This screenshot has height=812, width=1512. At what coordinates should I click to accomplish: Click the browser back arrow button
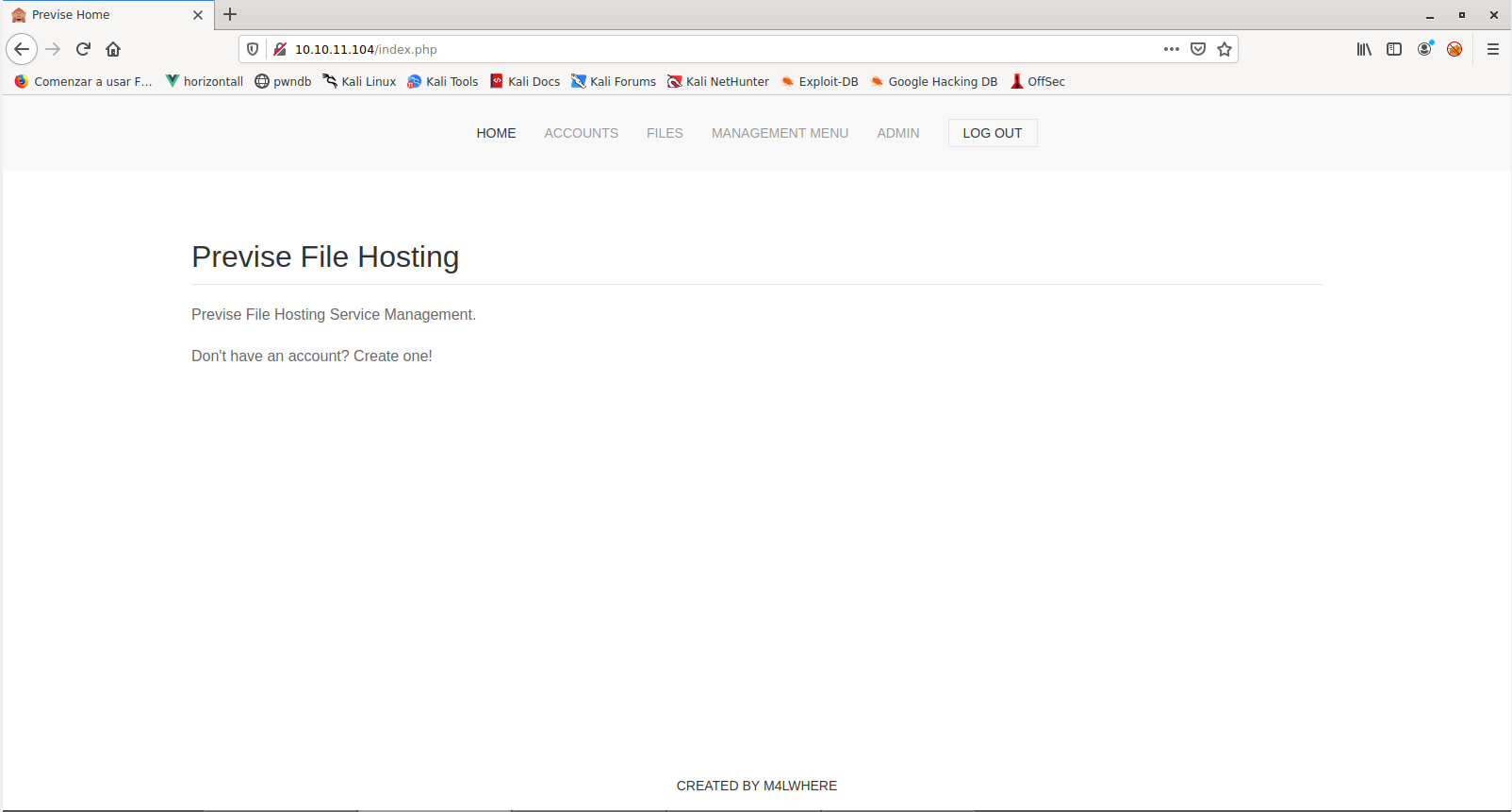pos(22,49)
